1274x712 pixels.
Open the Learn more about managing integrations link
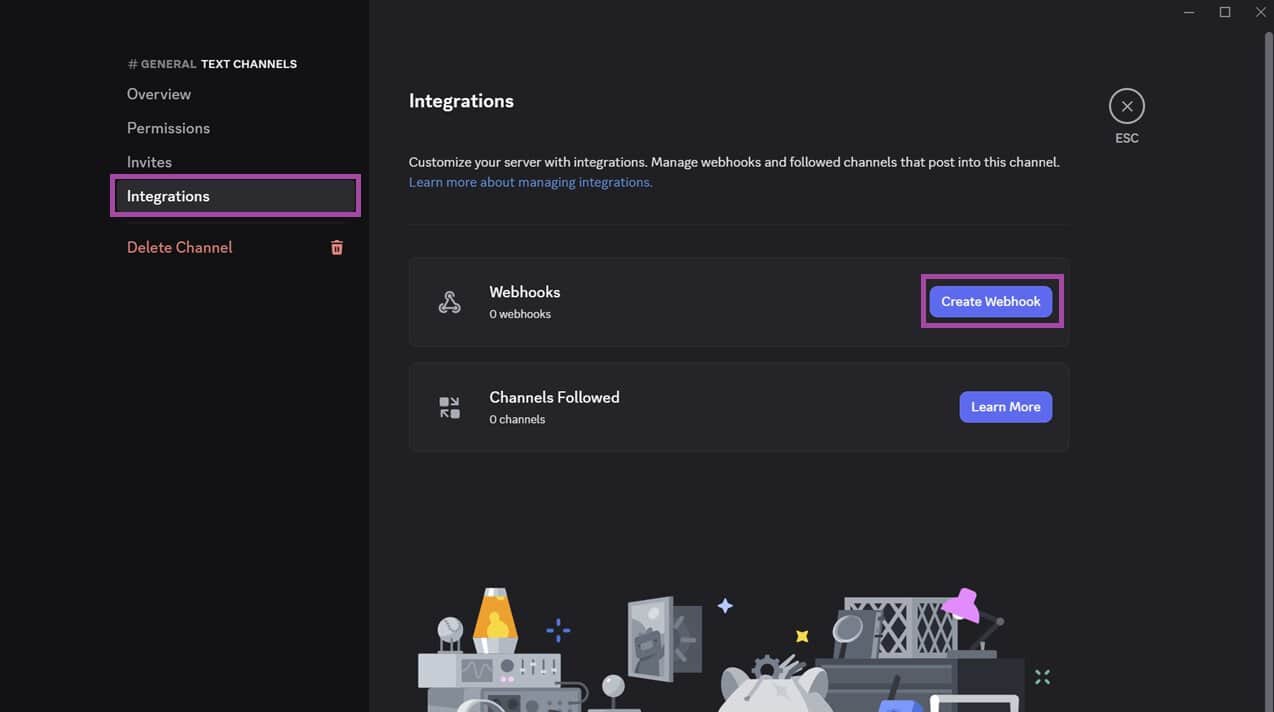[x=530, y=182]
